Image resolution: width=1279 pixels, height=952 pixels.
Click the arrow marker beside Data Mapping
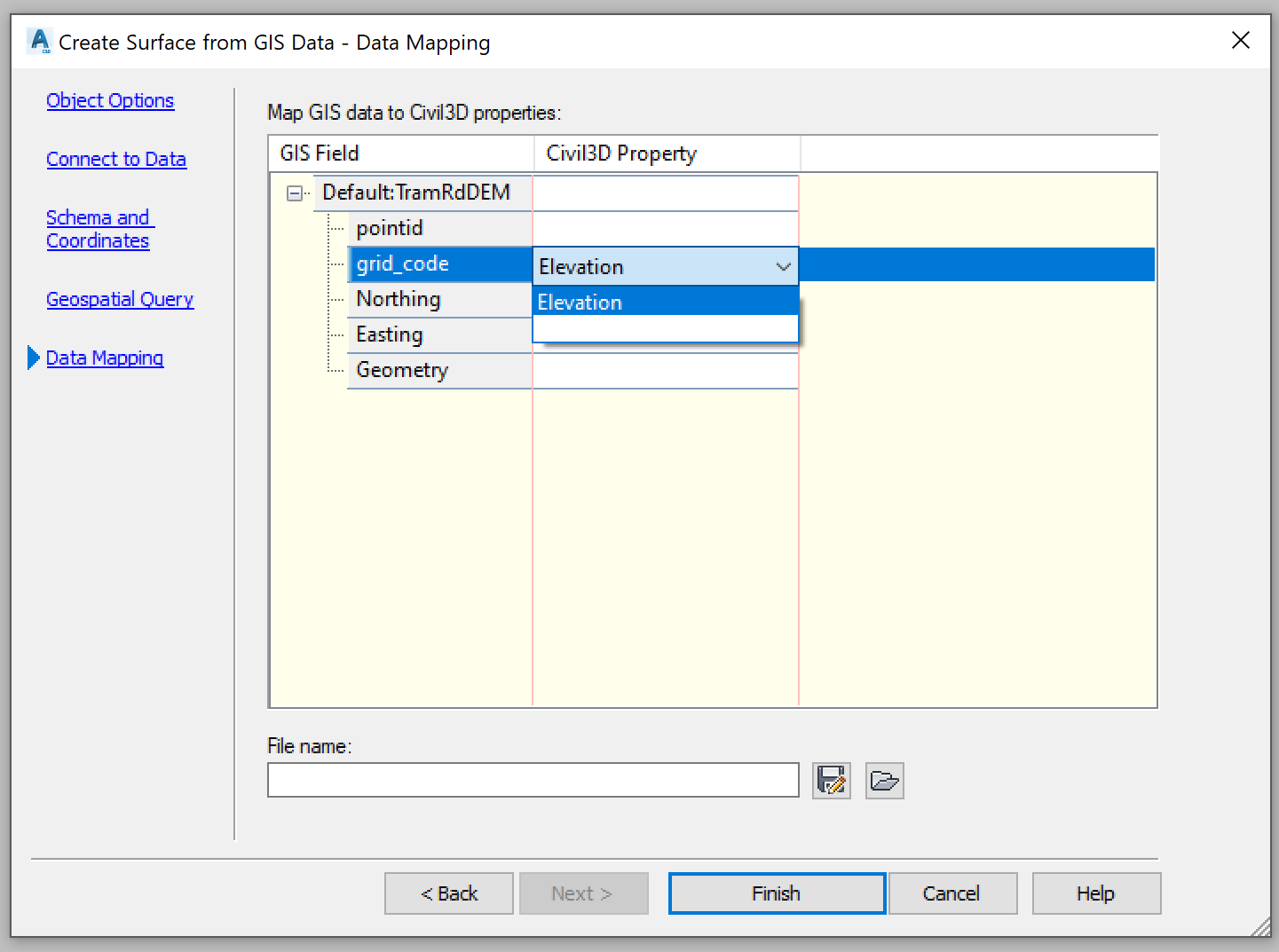click(33, 358)
